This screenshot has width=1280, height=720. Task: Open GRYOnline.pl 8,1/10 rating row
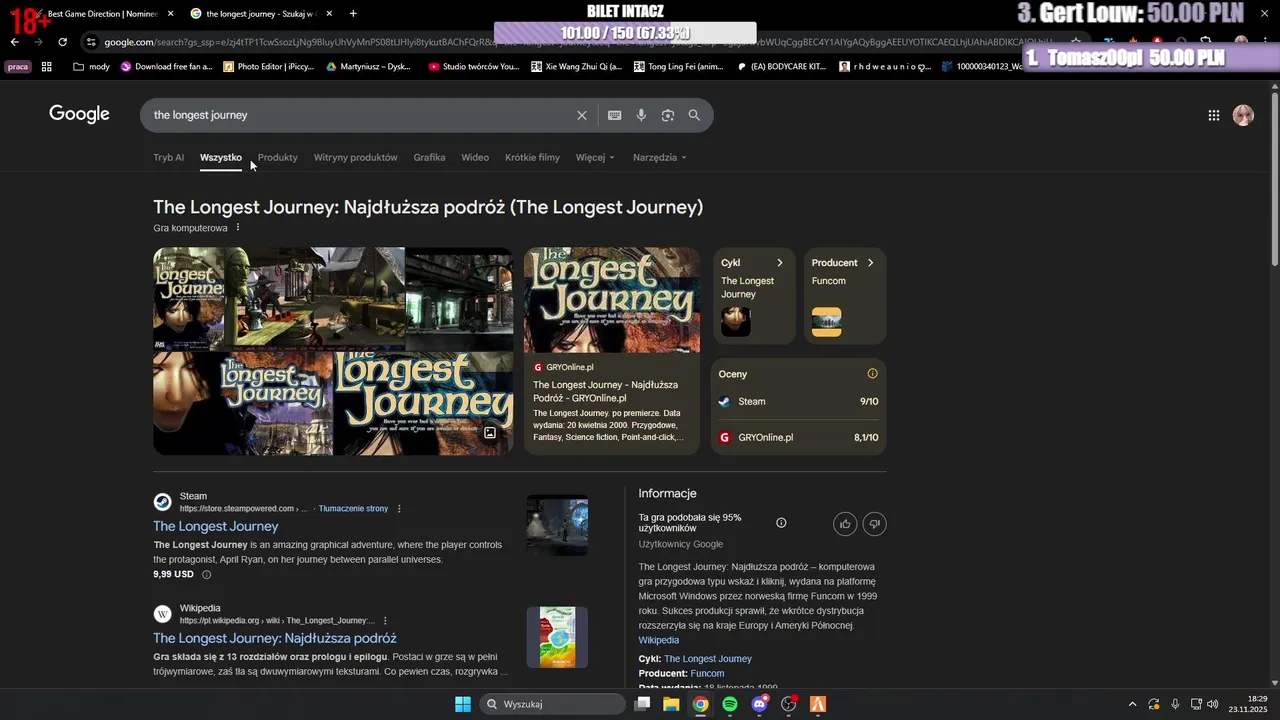798,438
